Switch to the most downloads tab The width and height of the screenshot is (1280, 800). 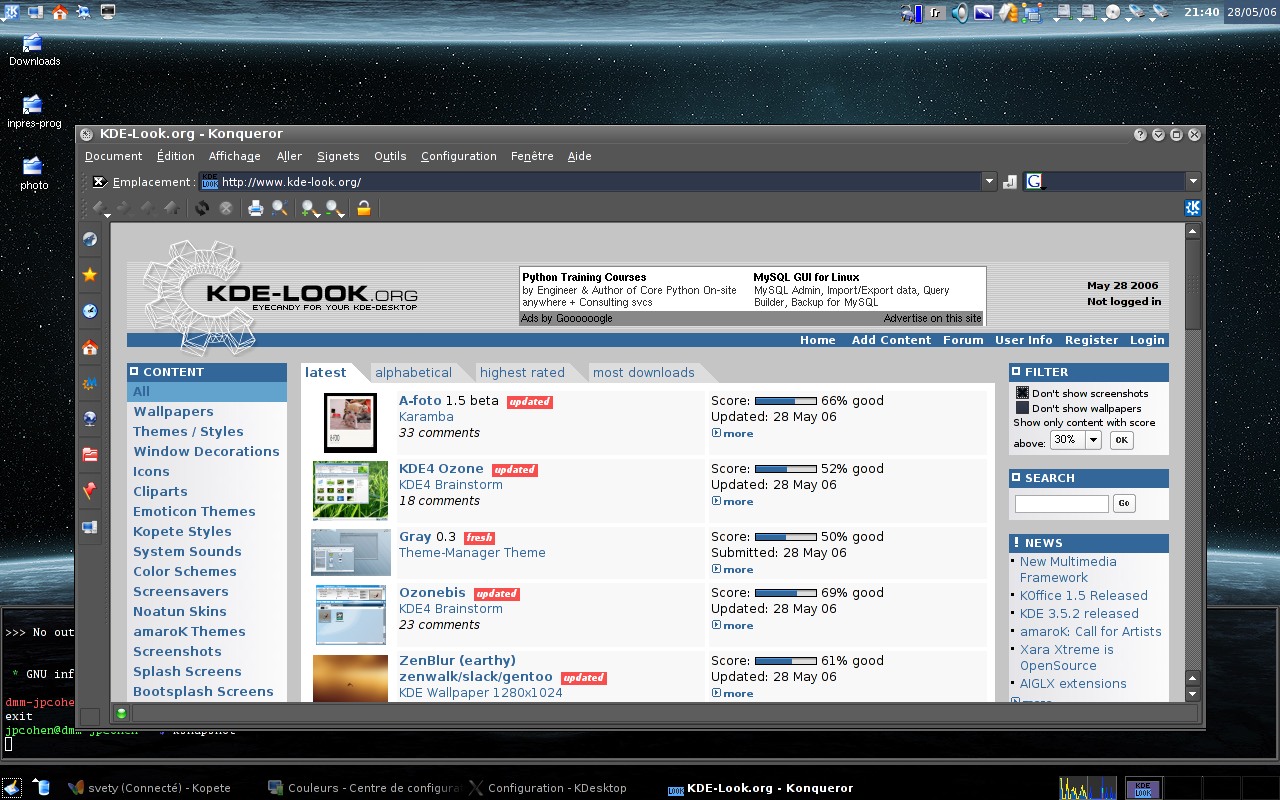[x=643, y=372]
